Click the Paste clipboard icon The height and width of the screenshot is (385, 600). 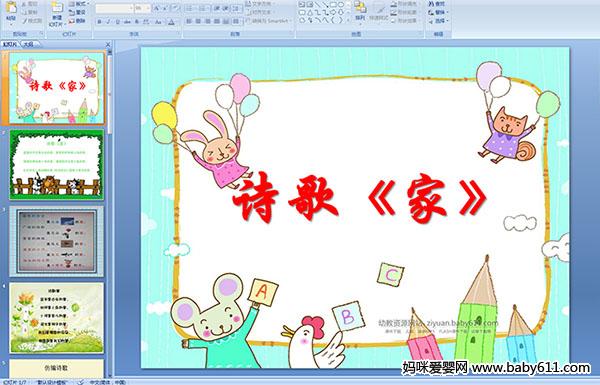[11, 10]
